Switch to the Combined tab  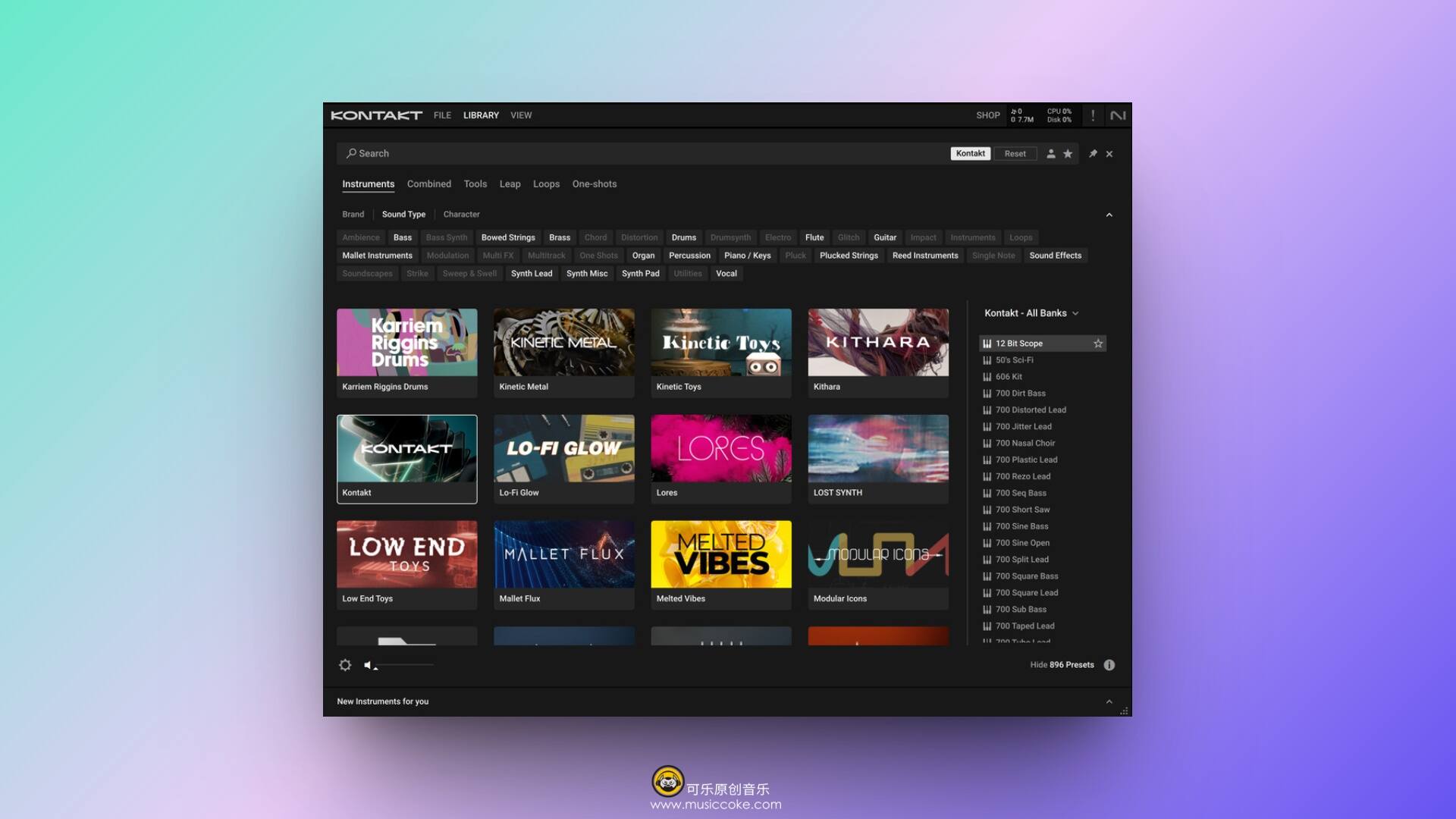tap(429, 184)
